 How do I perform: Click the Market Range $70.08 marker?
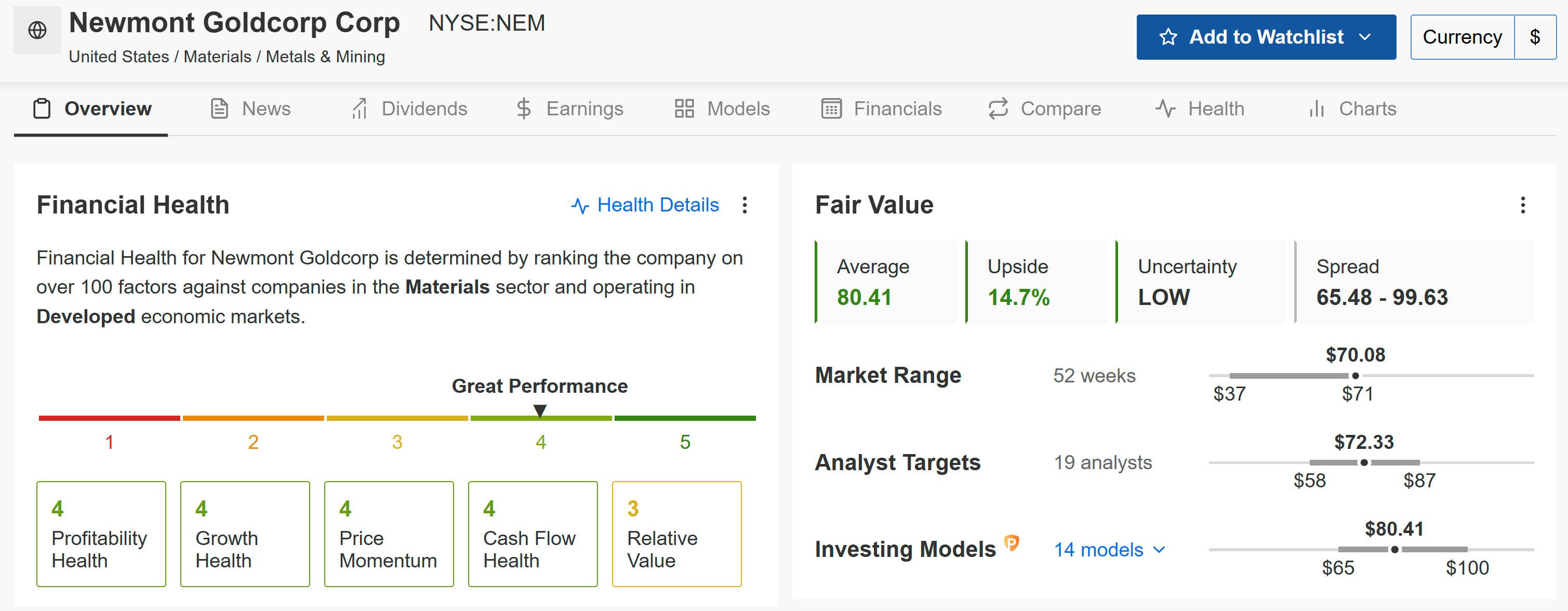(x=1356, y=376)
